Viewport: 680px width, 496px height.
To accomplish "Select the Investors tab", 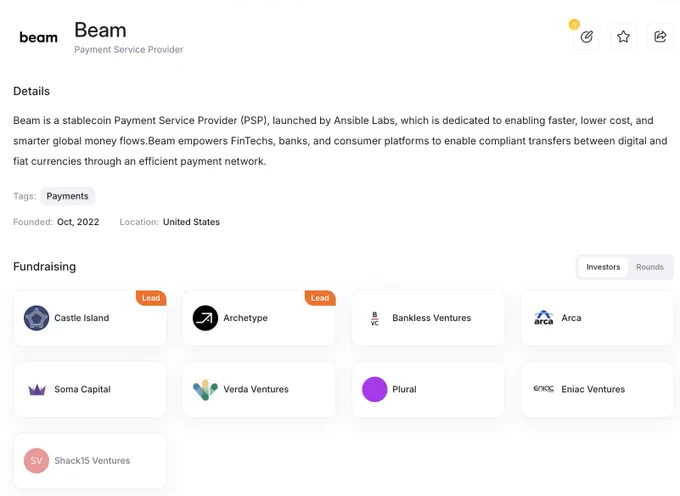I will [603, 267].
